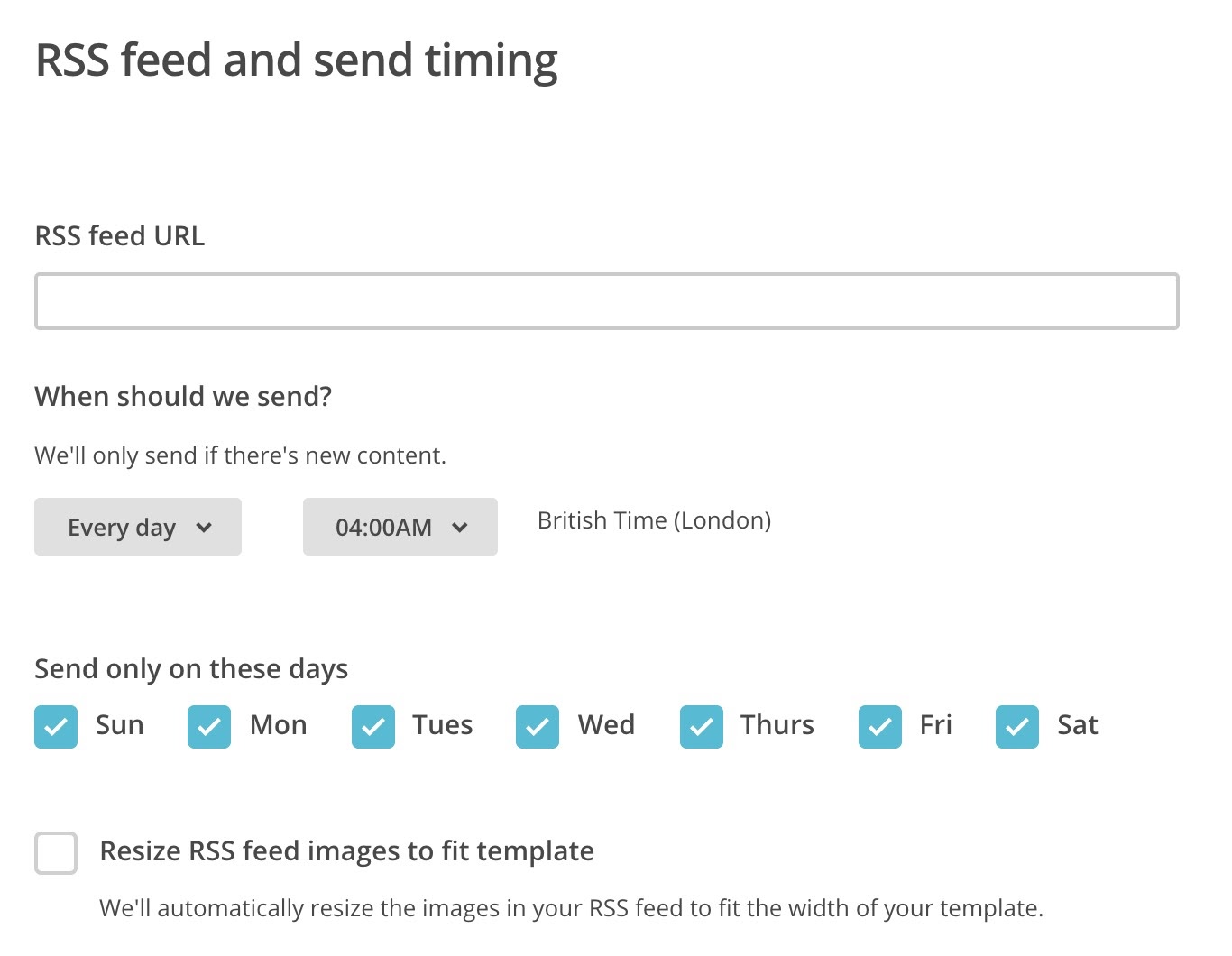The height and width of the screenshot is (956, 1232).
Task: Open the Every day frequency dropdown
Action: [x=137, y=527]
